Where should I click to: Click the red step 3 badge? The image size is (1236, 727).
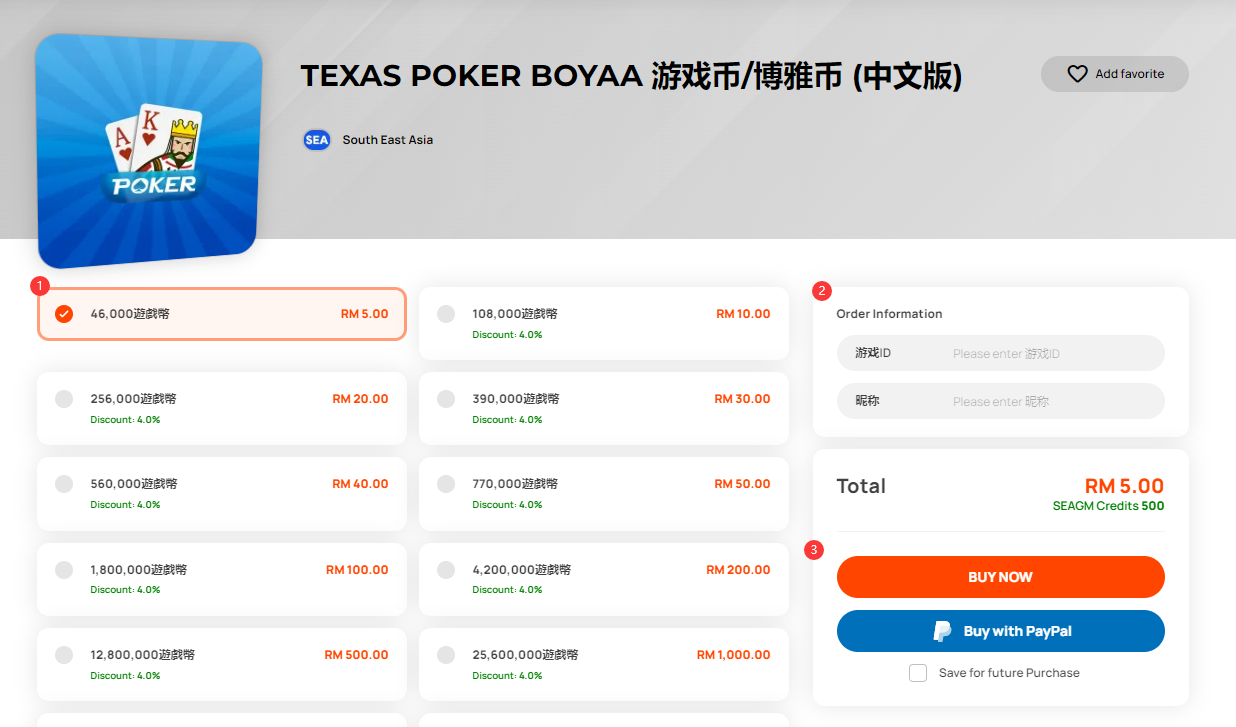click(814, 549)
